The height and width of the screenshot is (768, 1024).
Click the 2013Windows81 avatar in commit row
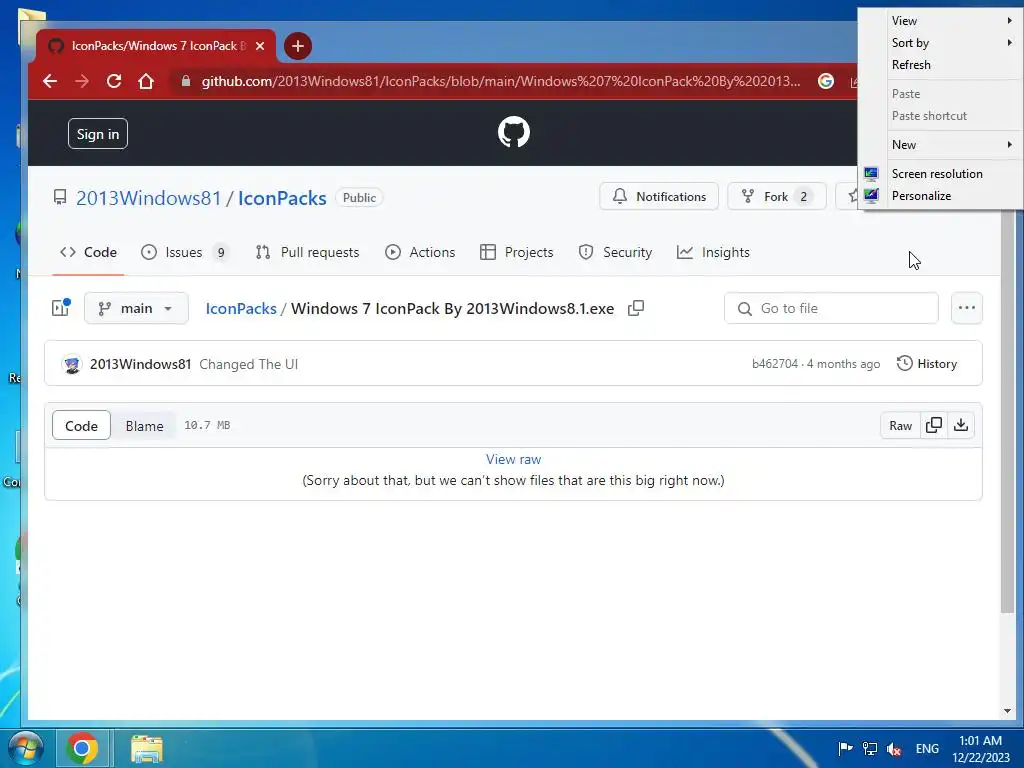[72, 364]
